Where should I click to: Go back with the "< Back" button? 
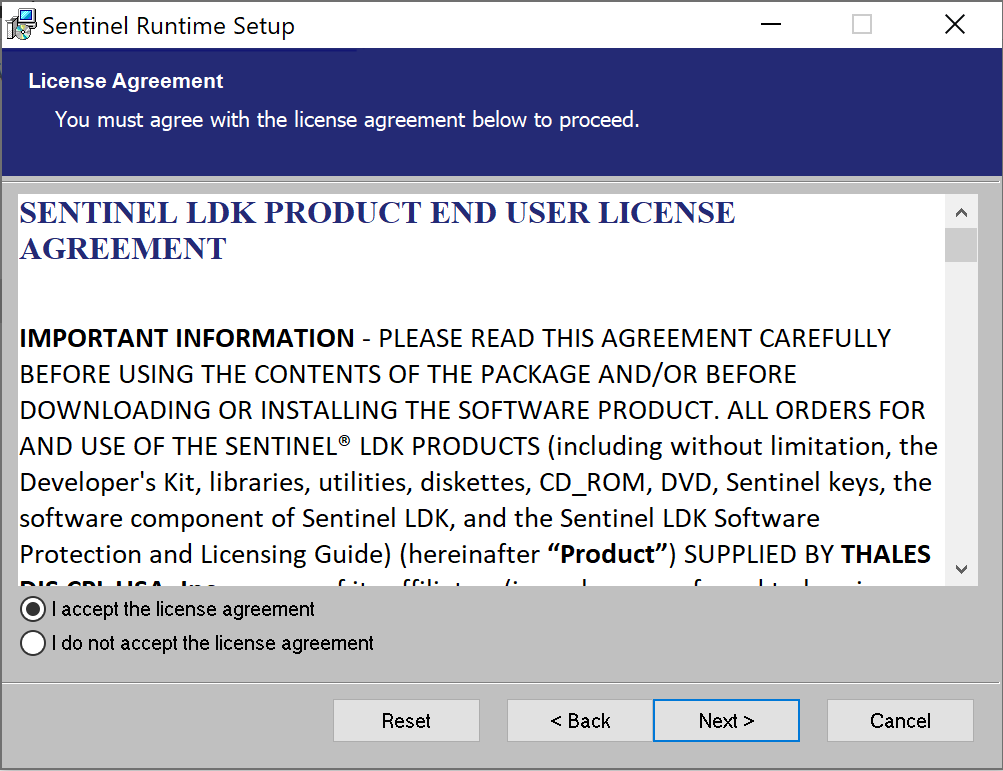580,721
